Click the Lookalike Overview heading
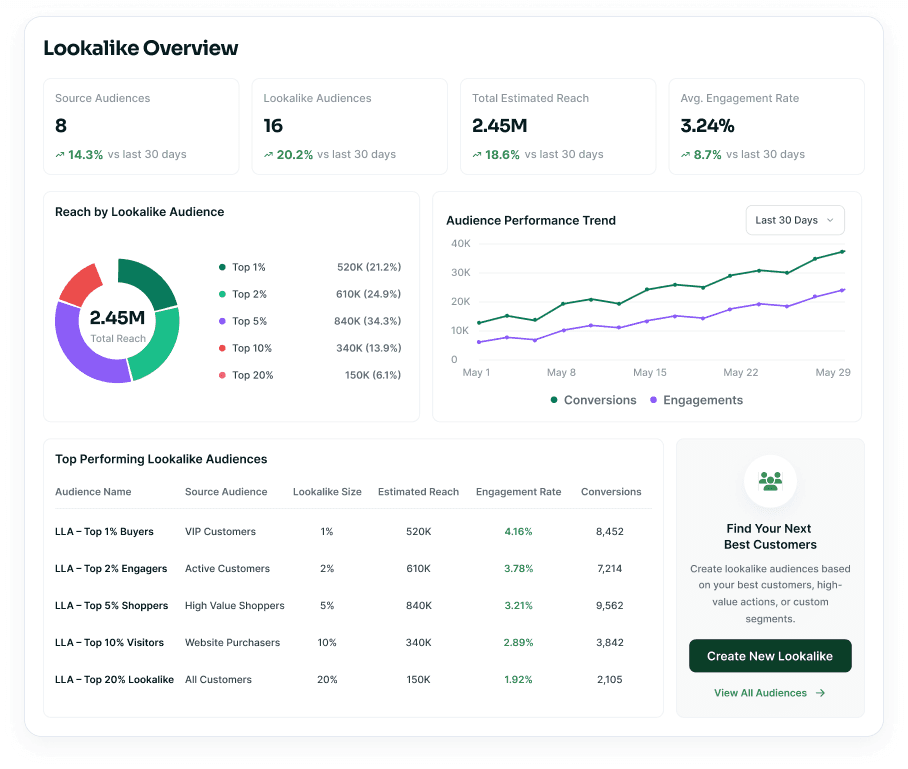The height and width of the screenshot is (769, 908). 141,48
